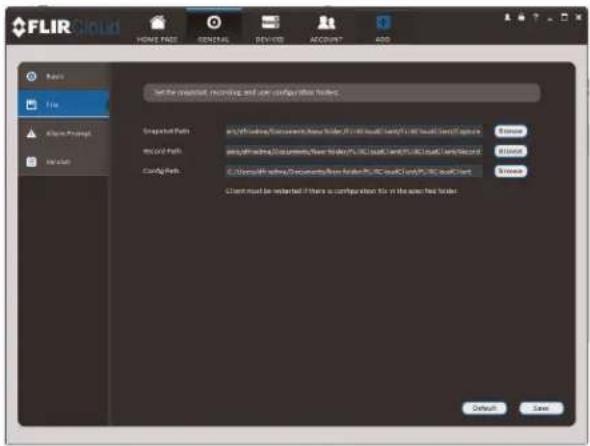Browse for the Record Path folder

pyautogui.click(x=511, y=151)
